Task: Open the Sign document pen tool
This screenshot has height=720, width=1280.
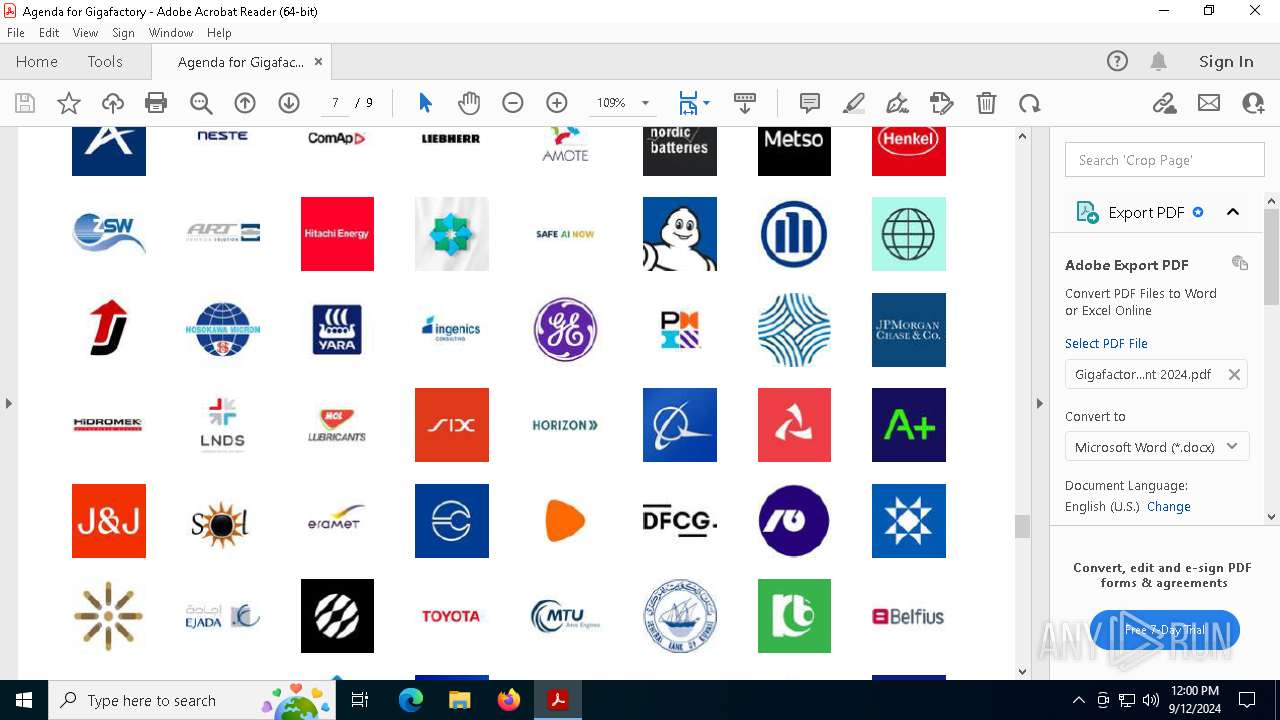Action: (x=898, y=103)
